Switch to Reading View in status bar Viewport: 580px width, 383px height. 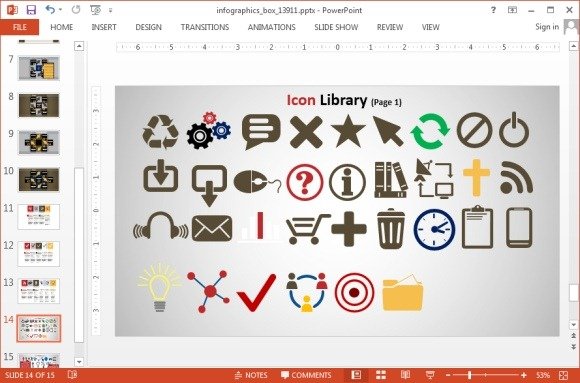pos(405,375)
